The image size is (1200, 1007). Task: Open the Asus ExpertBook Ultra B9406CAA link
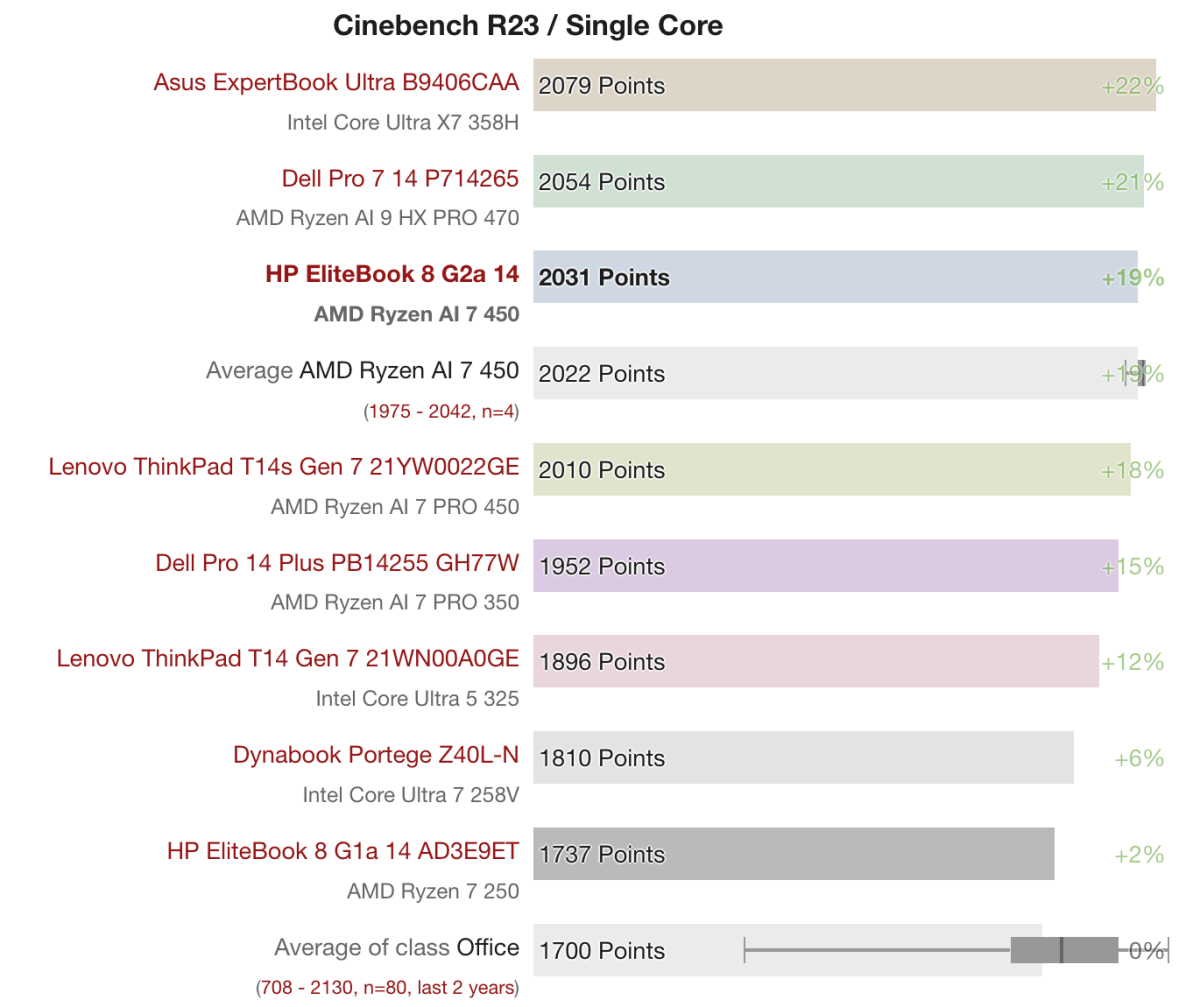point(336,83)
